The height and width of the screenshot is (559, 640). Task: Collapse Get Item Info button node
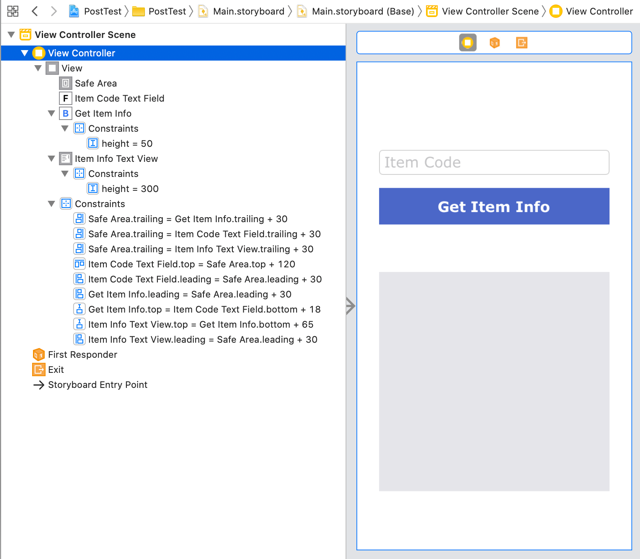tap(51, 113)
